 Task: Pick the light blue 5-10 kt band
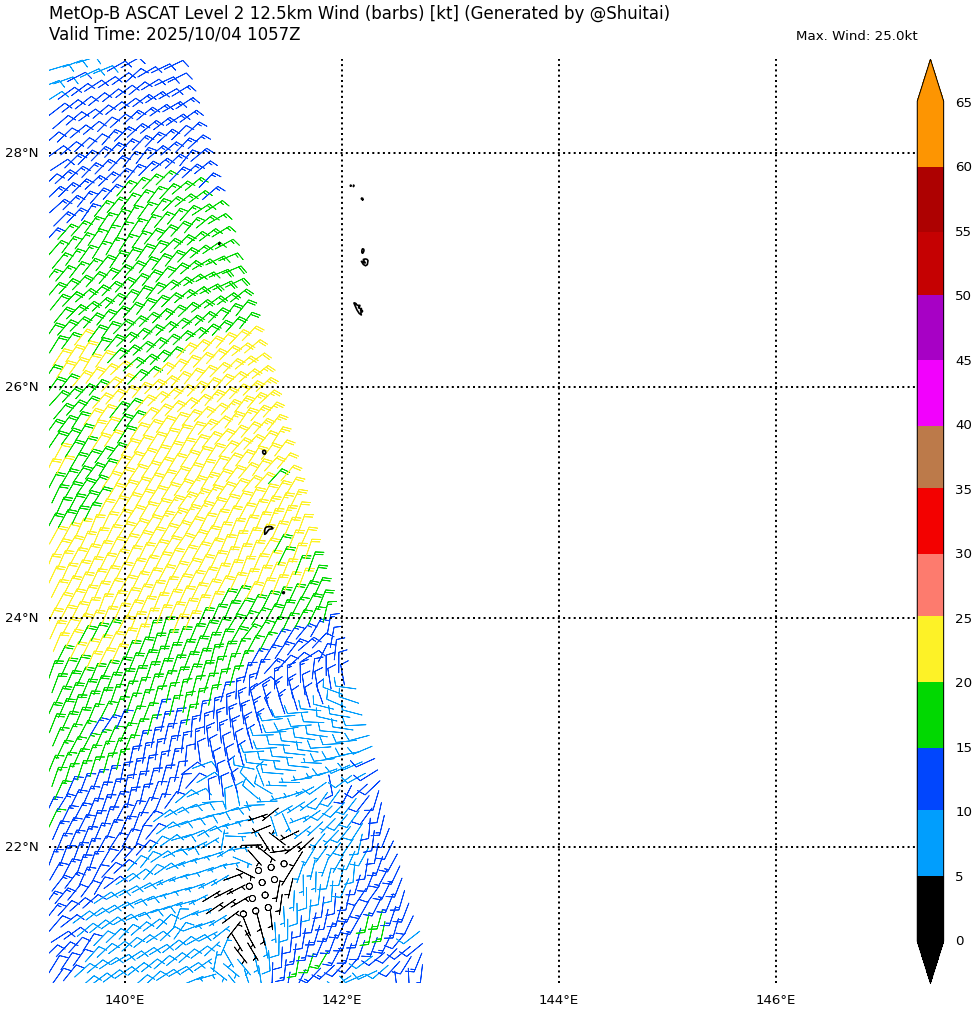[x=930, y=843]
